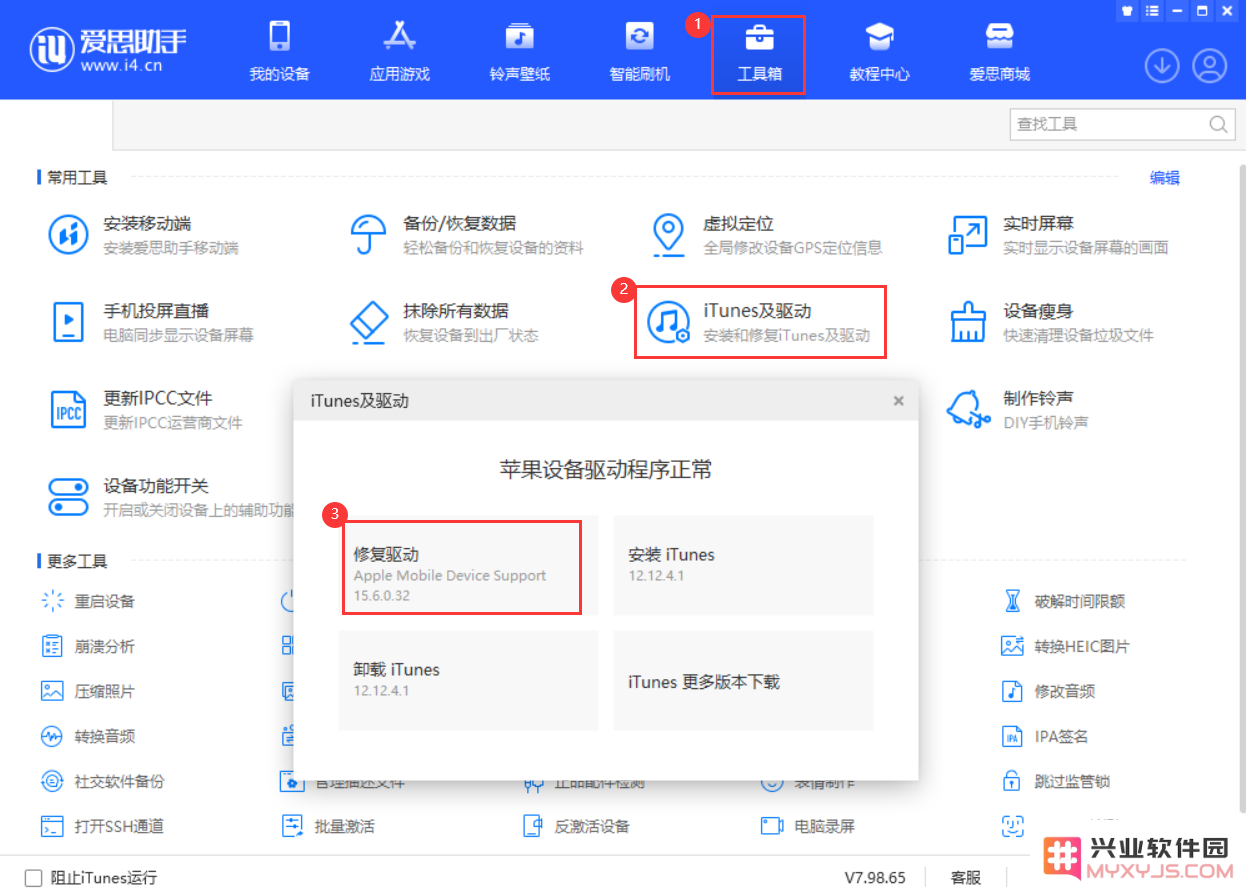Click the 客服 support link
Viewport: 1246px width, 895px height.
pos(966,877)
